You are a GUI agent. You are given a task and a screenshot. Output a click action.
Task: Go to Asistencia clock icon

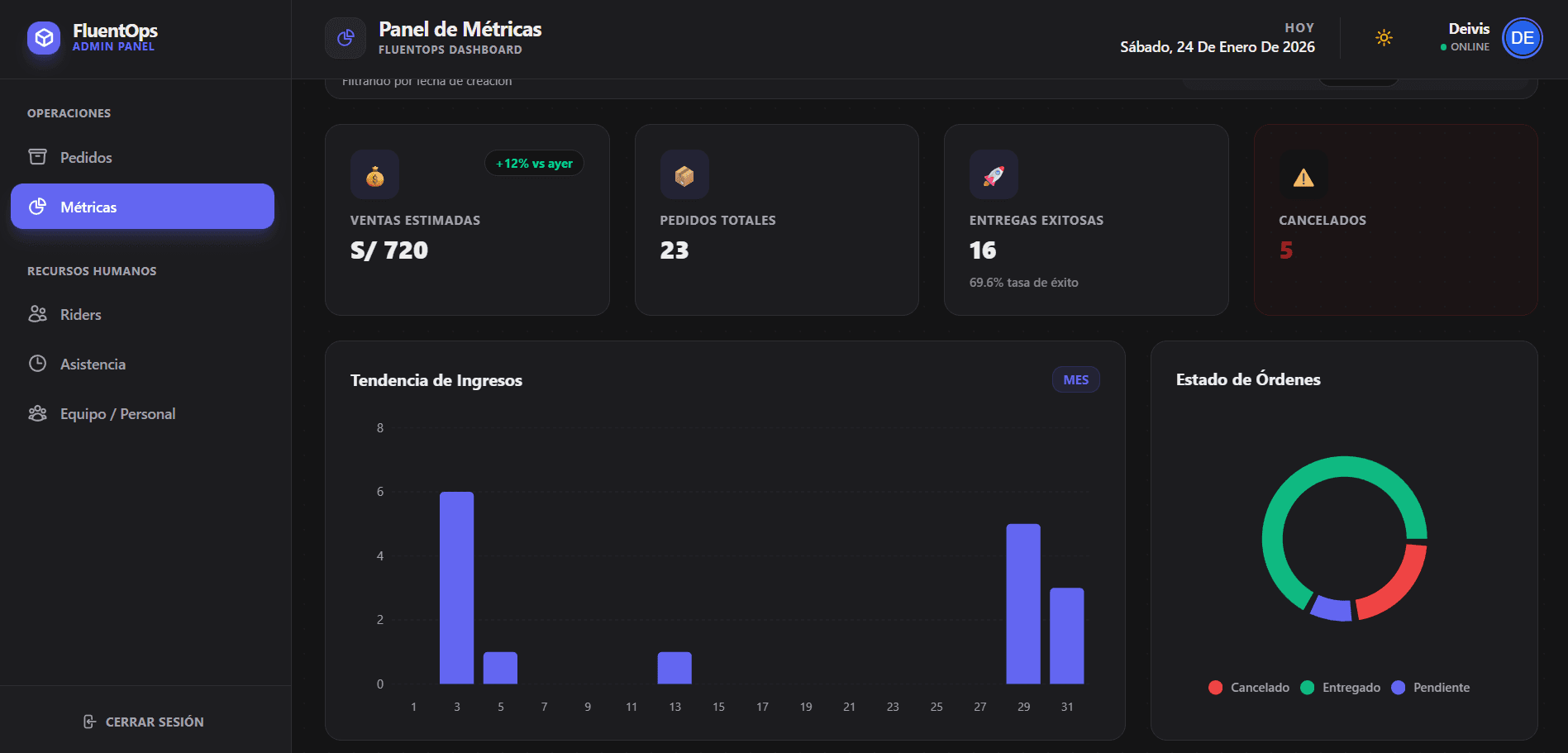click(x=38, y=364)
